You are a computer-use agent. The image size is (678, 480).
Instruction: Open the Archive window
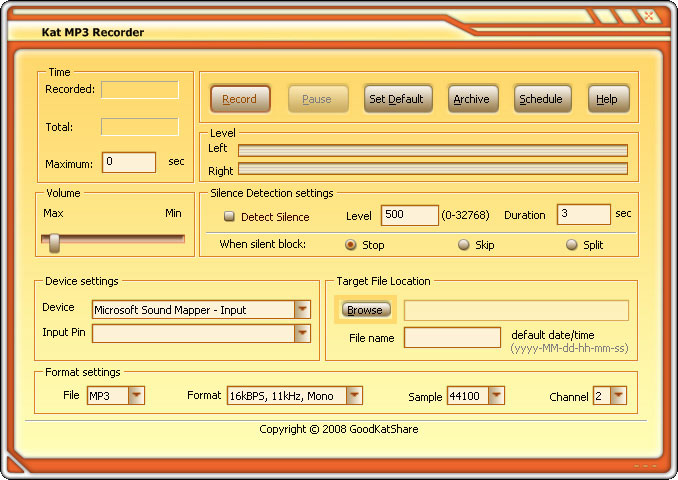coord(471,99)
